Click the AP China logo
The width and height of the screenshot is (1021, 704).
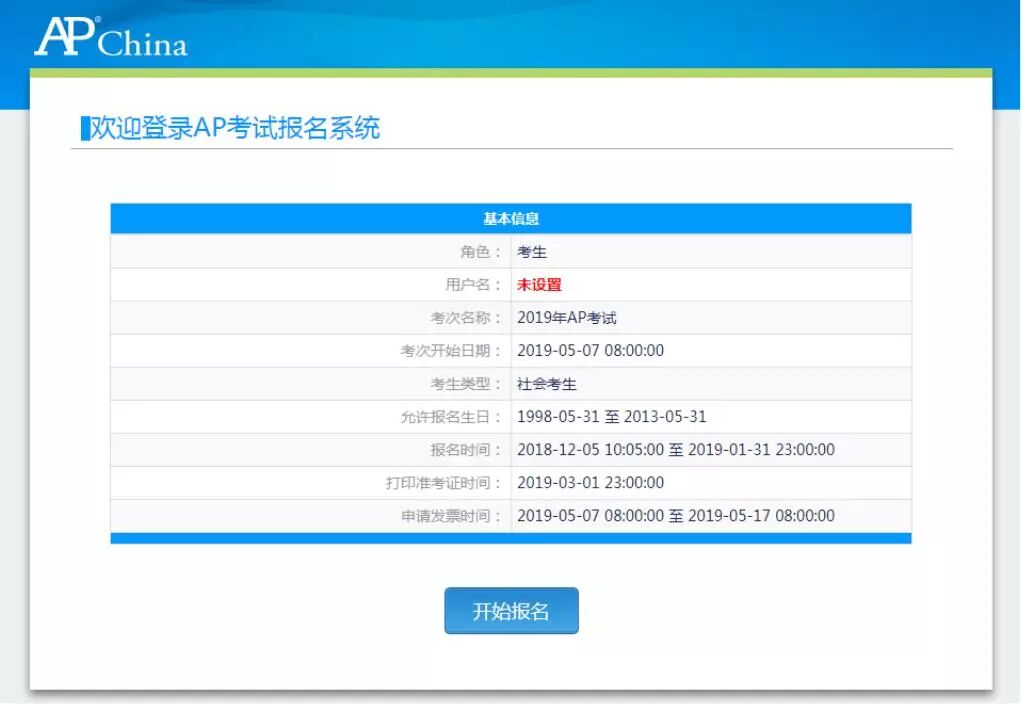(111, 37)
